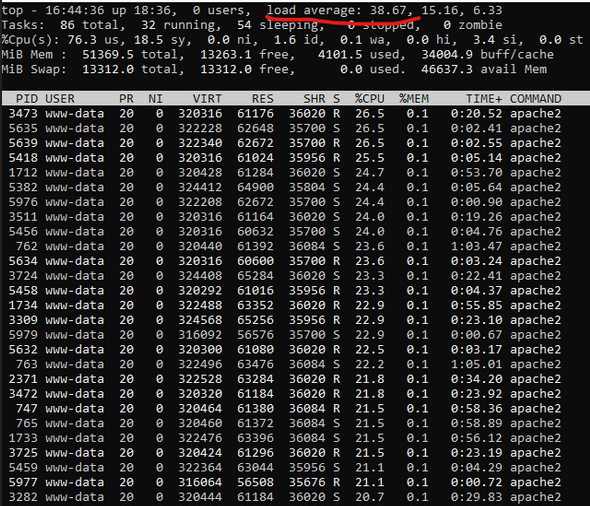The width and height of the screenshot is (590, 506).
Task: Click PID 5458 process row
Action: pyautogui.click(x=285, y=290)
